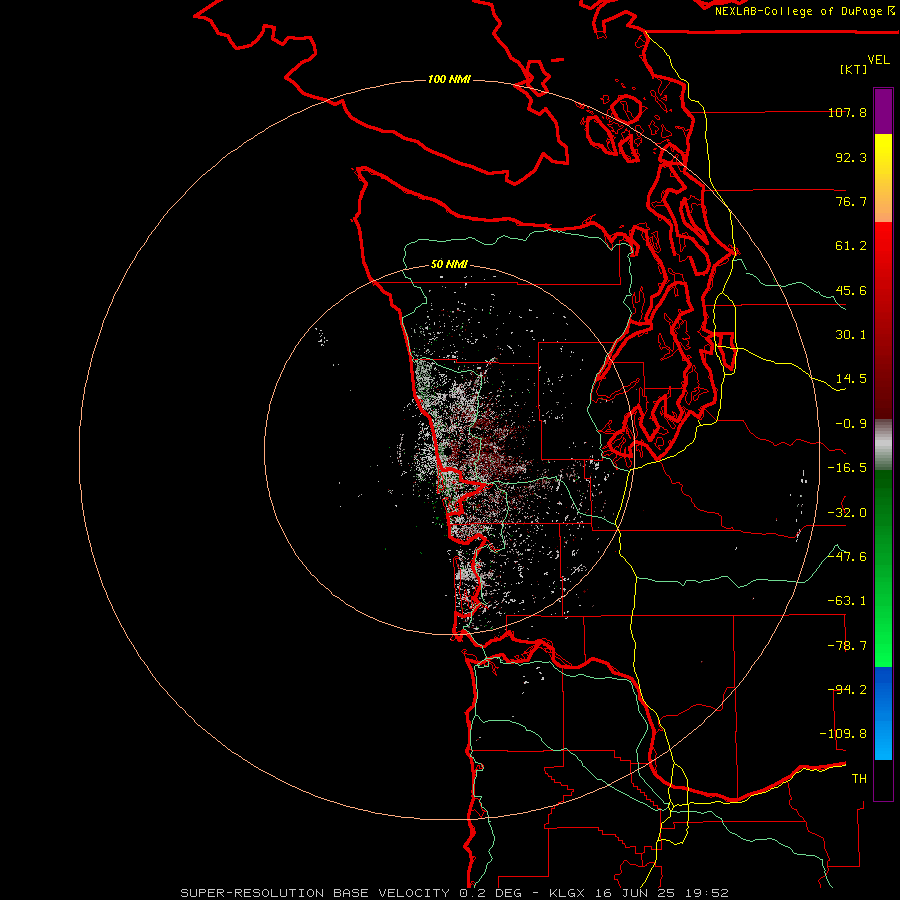Click the 30.1 velocity scale value
This screenshot has height=900, width=900.
(x=851, y=335)
